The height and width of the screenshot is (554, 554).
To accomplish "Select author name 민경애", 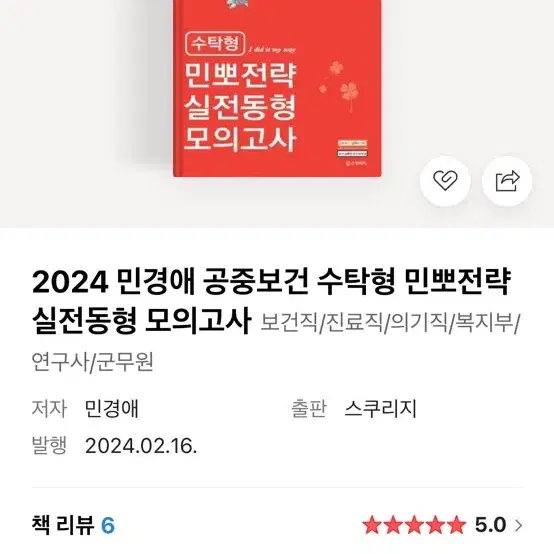I will (x=111, y=408).
